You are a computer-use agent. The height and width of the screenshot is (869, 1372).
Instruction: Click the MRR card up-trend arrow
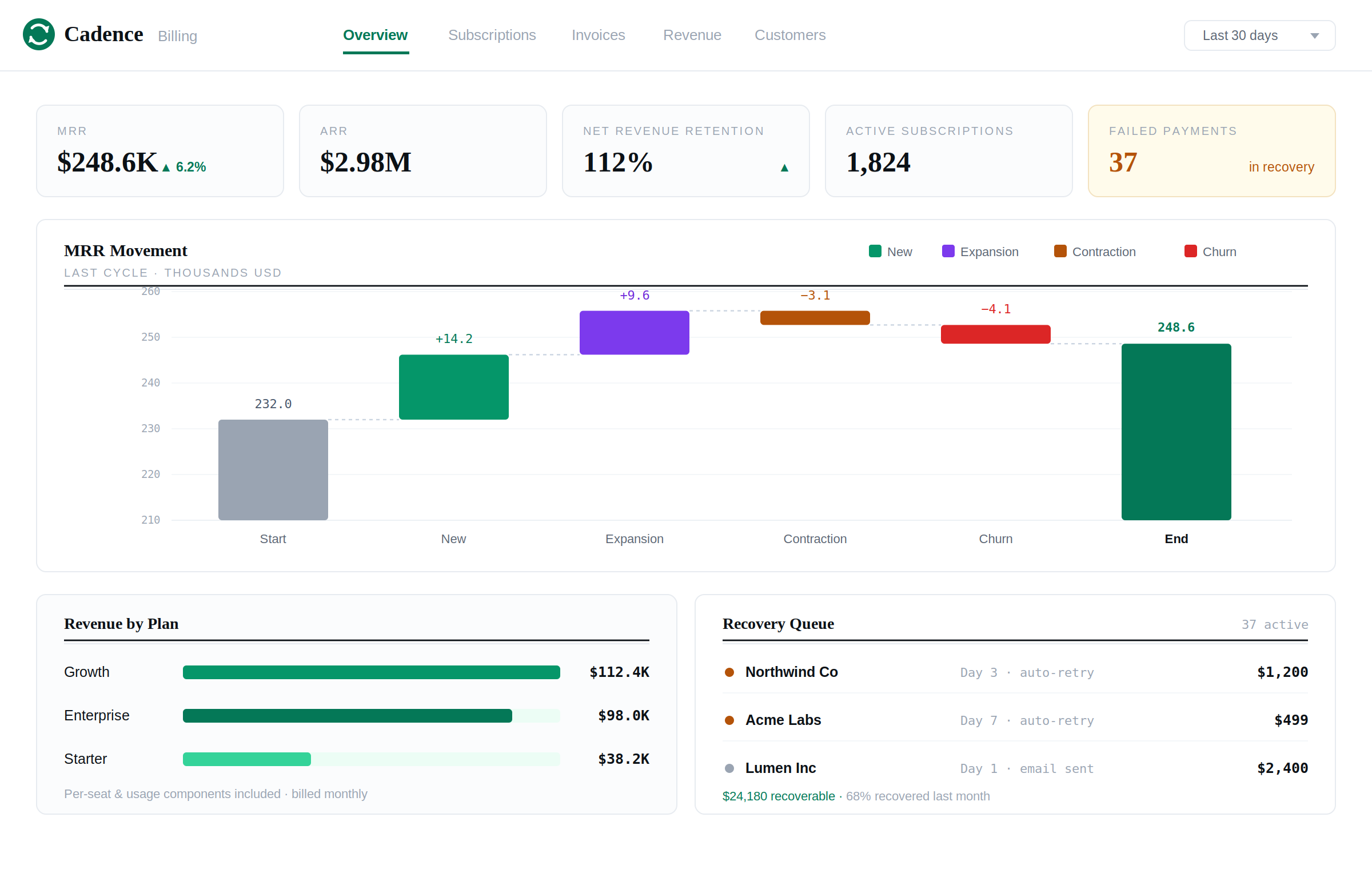(x=166, y=168)
